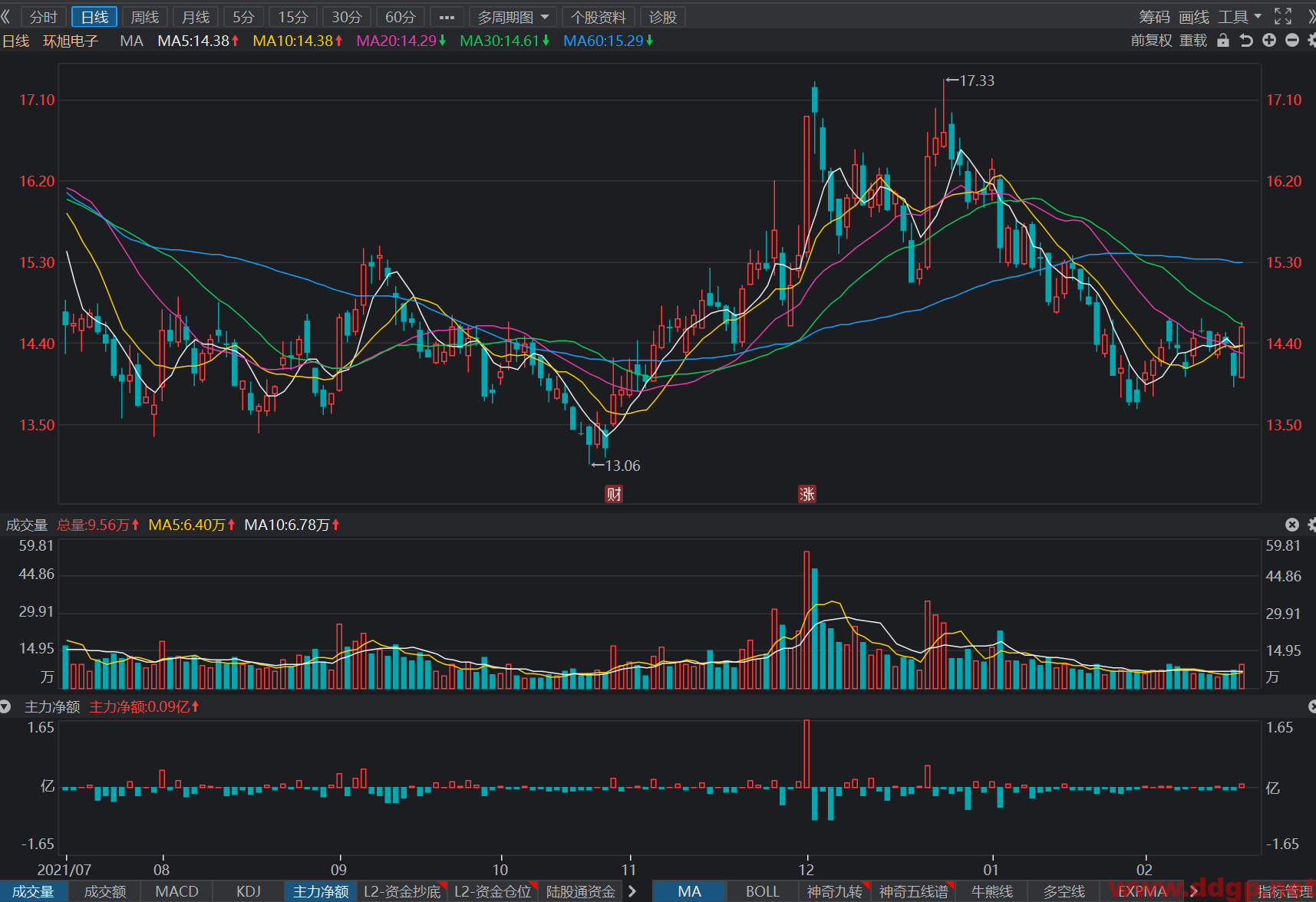
Task: Select BOLL main indicator tab
Action: pyautogui.click(x=762, y=891)
